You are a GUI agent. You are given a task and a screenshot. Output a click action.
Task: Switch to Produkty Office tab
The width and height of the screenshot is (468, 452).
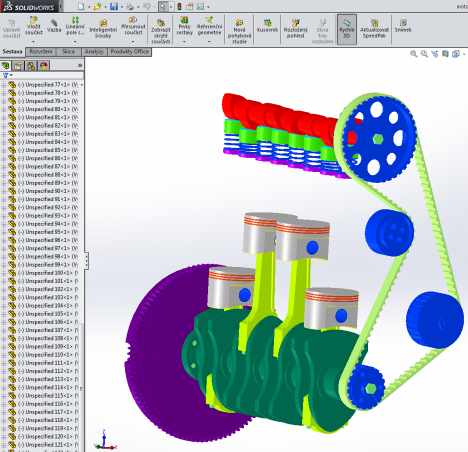click(130, 51)
